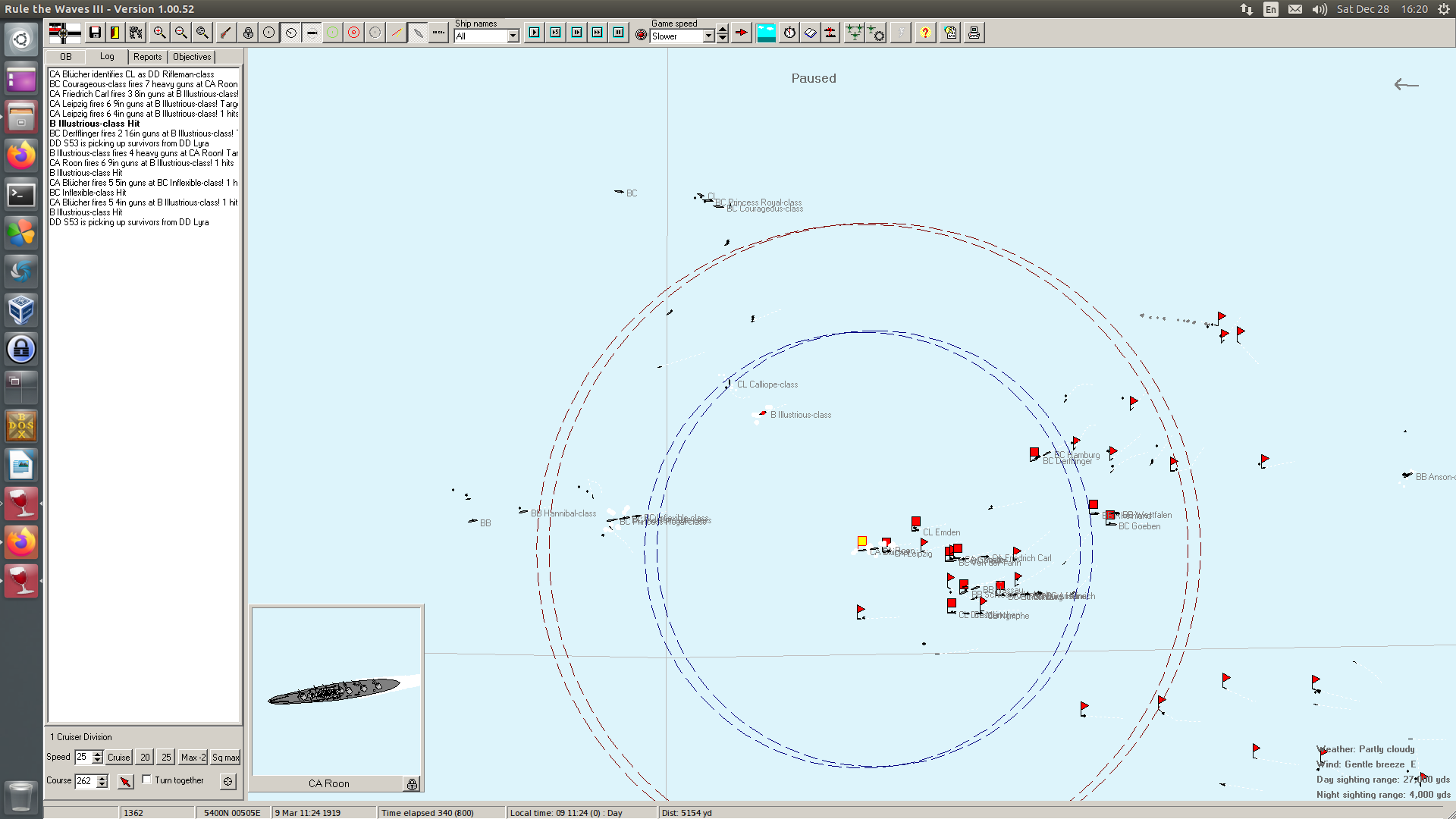Toggle the Turn together checkbox
Image resolution: width=1456 pixels, height=819 pixels.
(147, 780)
